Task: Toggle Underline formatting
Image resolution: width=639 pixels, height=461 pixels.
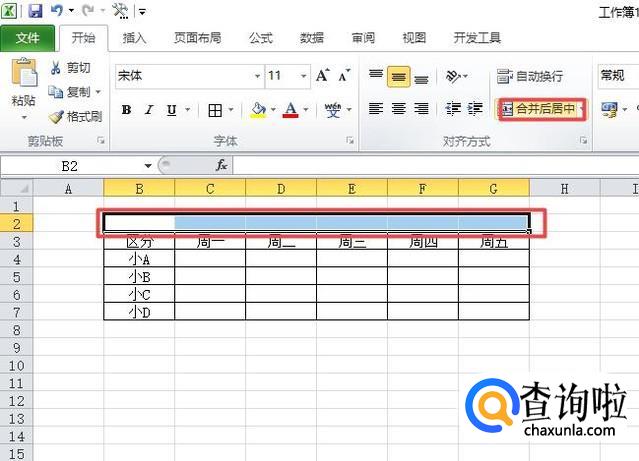Action: pyautogui.click(x=172, y=110)
